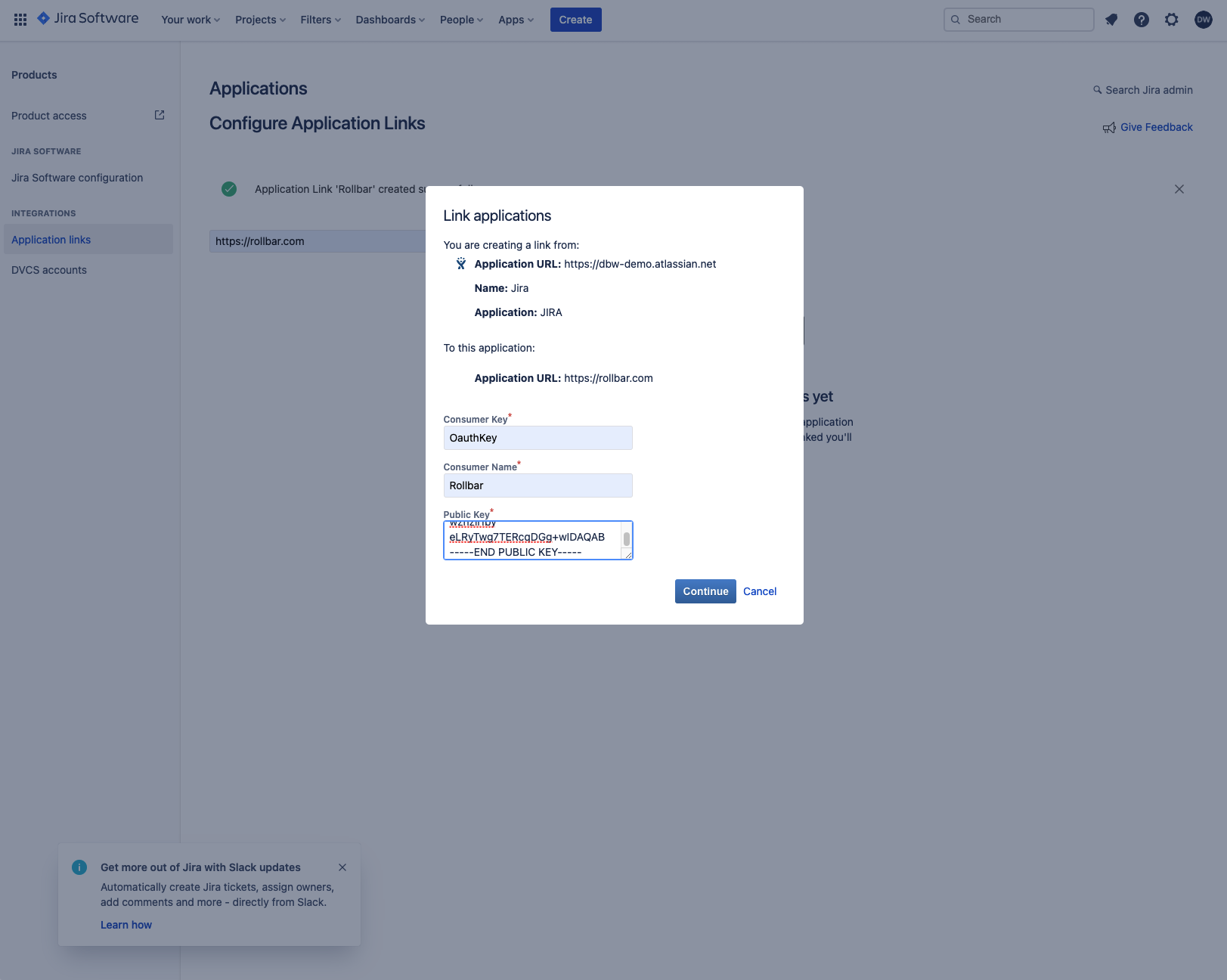Dismiss the Application Link created banner

1179,189
